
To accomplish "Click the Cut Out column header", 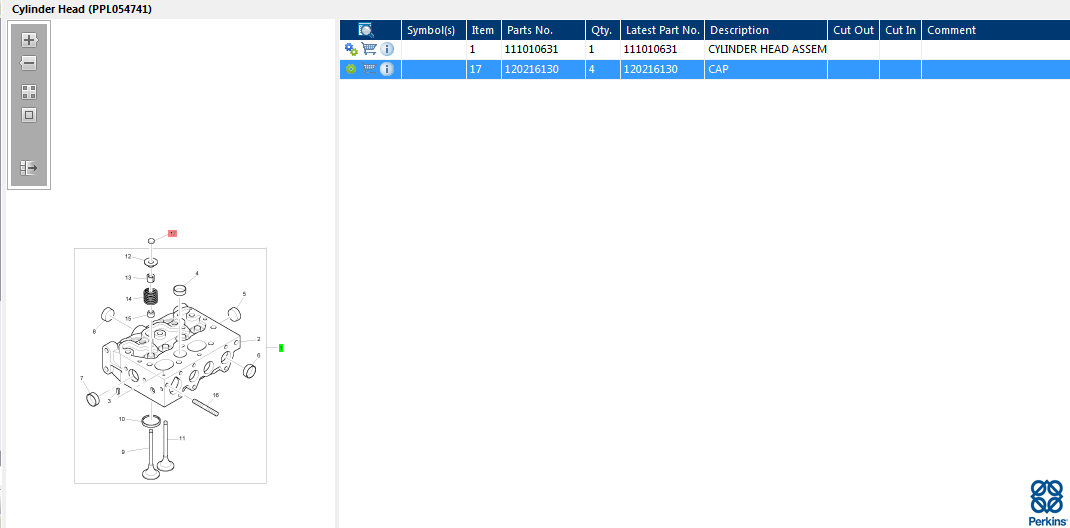I will pos(854,30).
